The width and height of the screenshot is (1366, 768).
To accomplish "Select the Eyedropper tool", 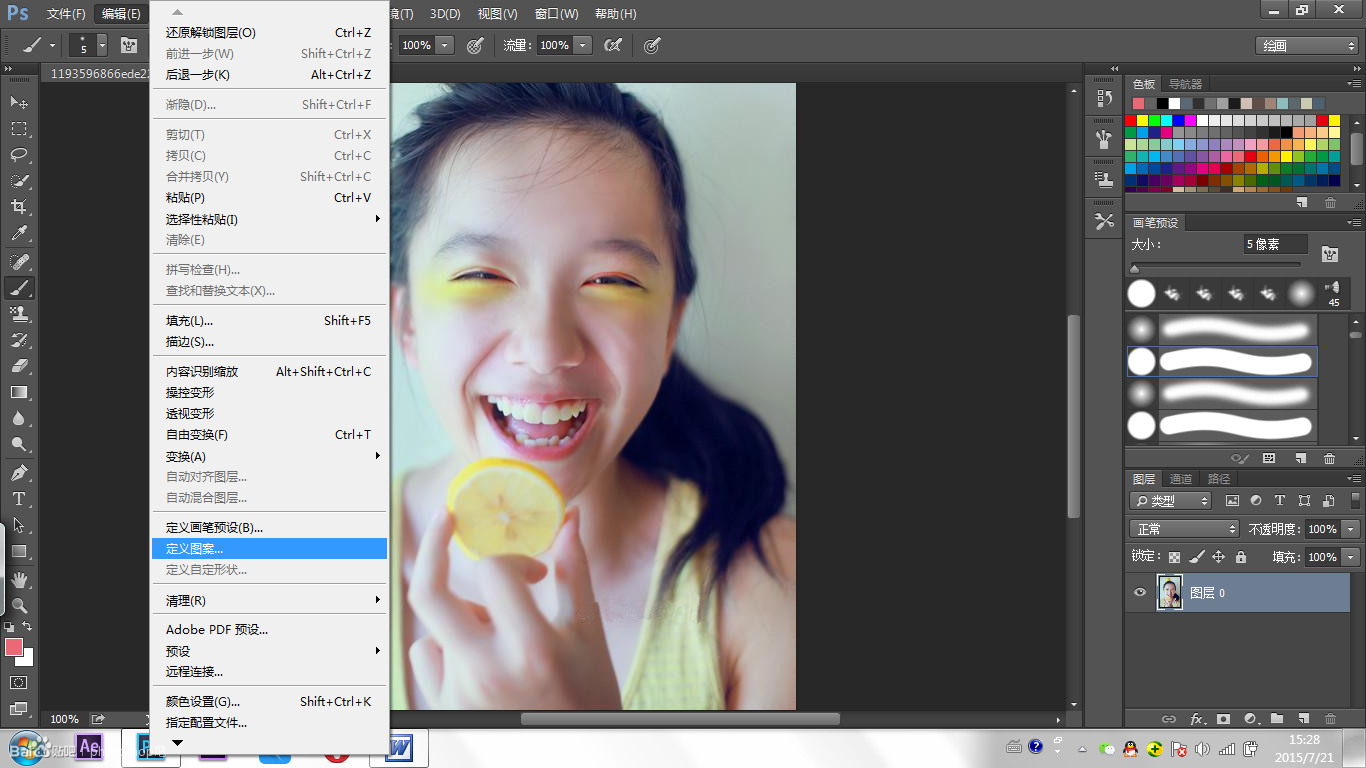I will [x=19, y=234].
